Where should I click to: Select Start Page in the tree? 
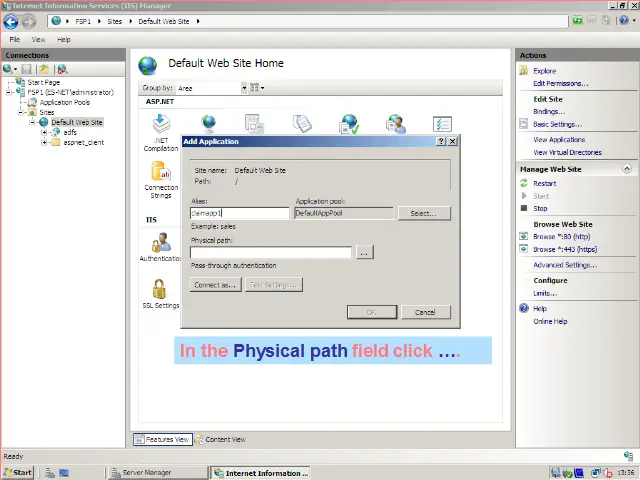tap(44, 82)
